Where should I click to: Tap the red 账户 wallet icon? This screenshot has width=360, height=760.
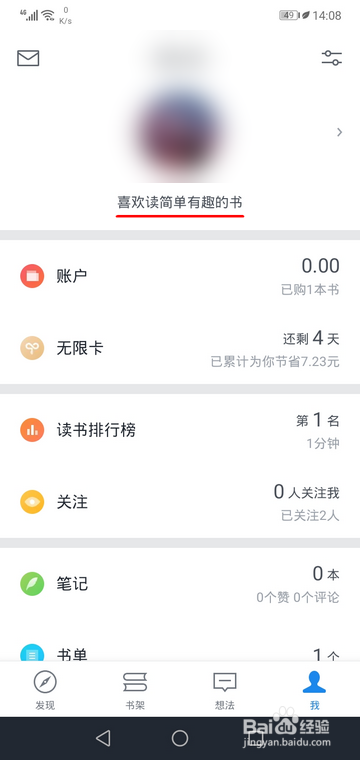pyautogui.click(x=32, y=276)
